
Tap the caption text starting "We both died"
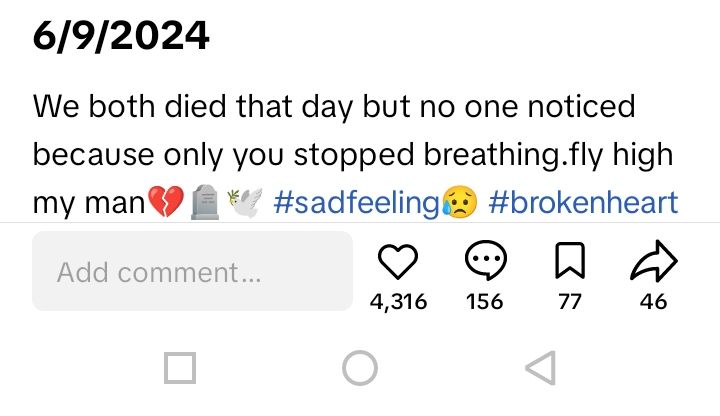[334, 106]
